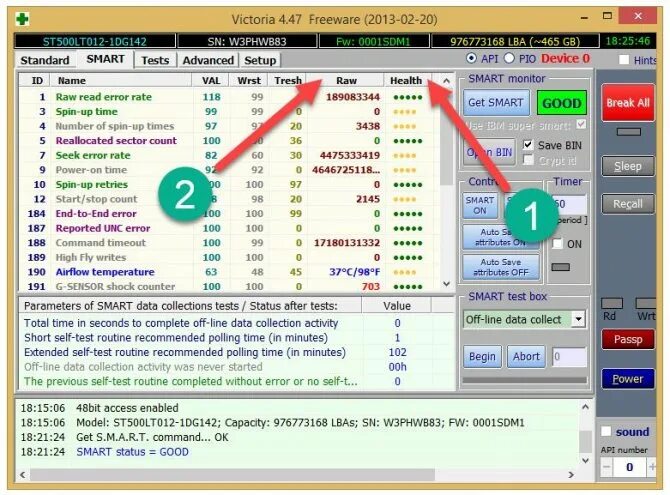The width and height of the screenshot is (670, 495).
Task: Decrease API number with minus button
Action: pos(607,467)
